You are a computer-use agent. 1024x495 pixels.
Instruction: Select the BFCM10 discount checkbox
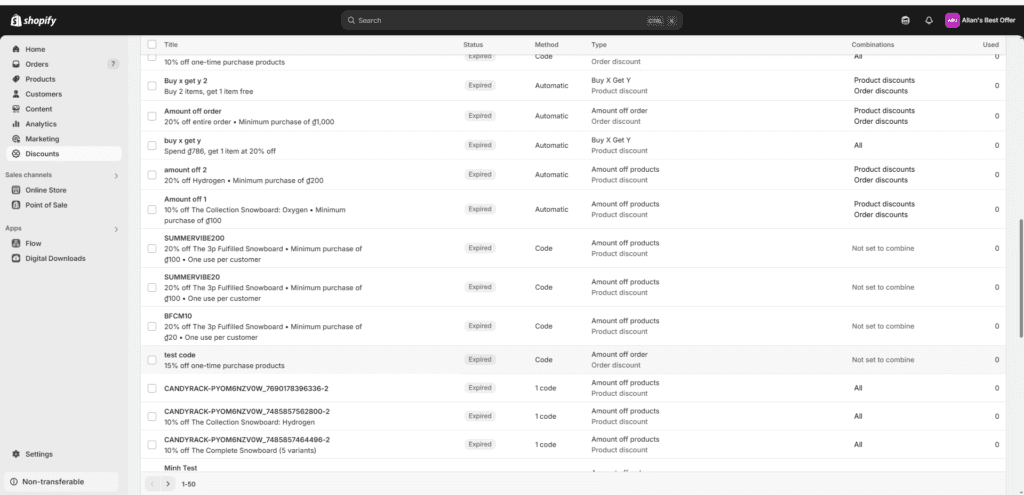[152, 326]
